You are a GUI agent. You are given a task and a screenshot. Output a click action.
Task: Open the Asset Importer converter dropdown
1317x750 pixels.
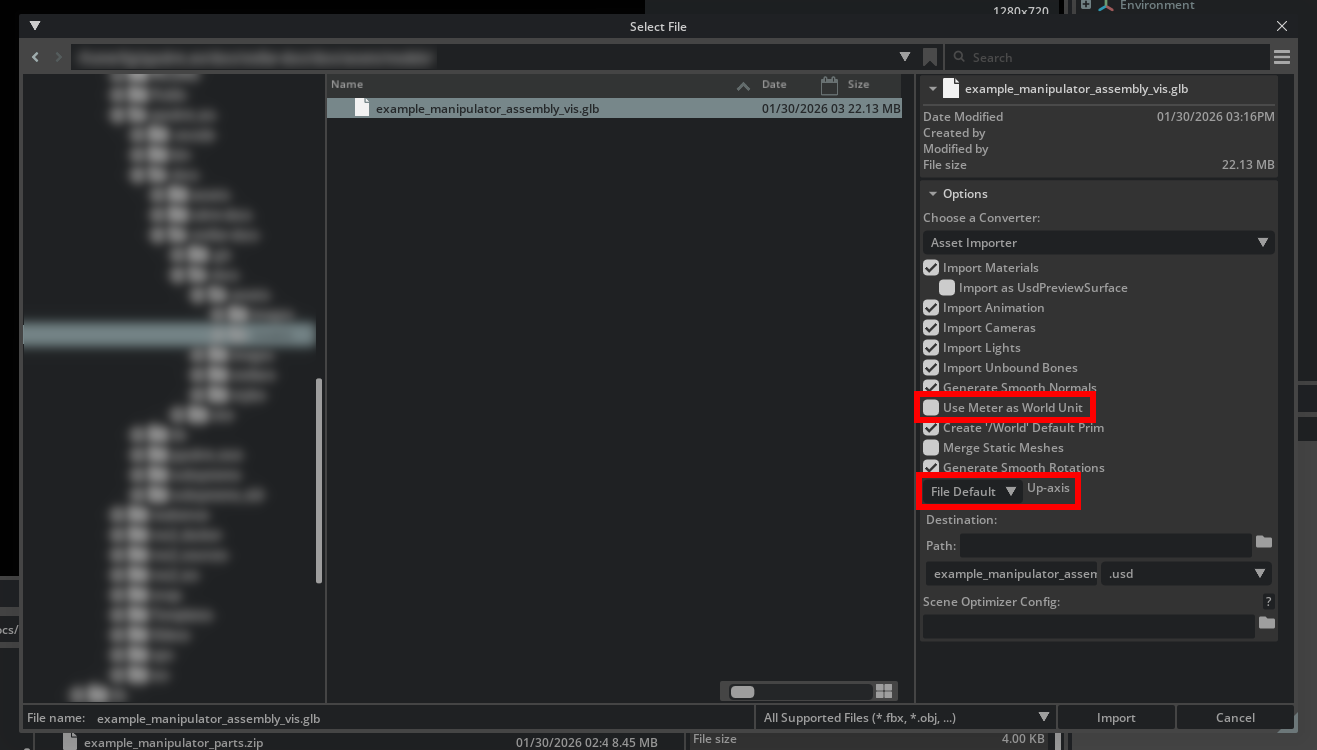tap(1098, 243)
